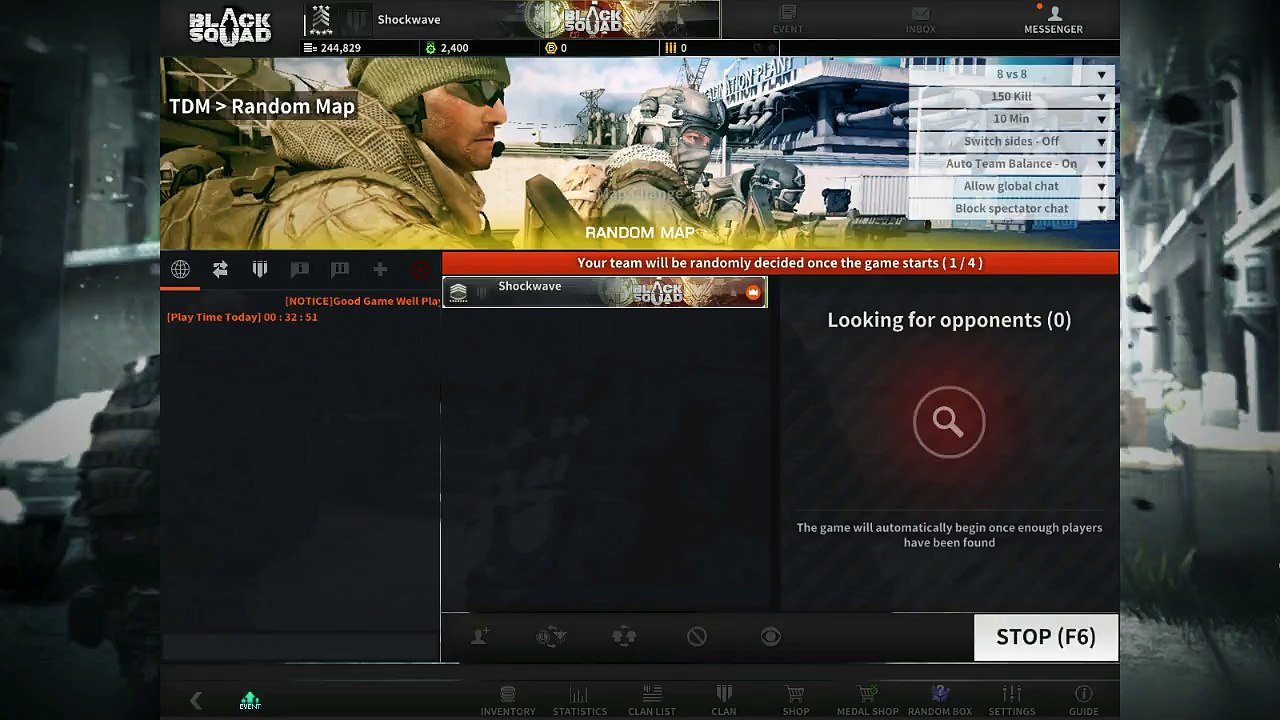Expand the 8 vs 8 player count dropdown
1280x720 pixels.
click(x=1012, y=74)
